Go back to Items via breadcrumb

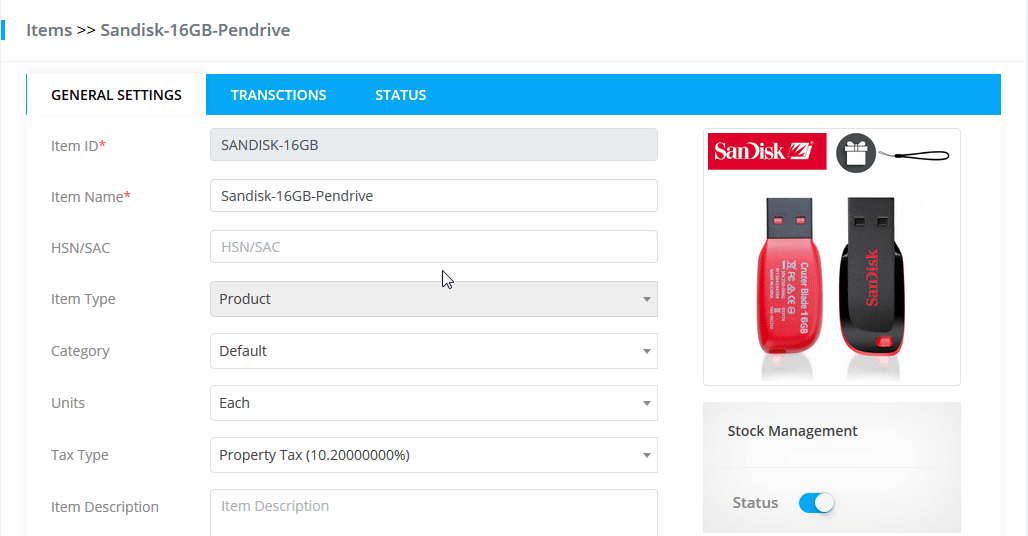point(49,30)
